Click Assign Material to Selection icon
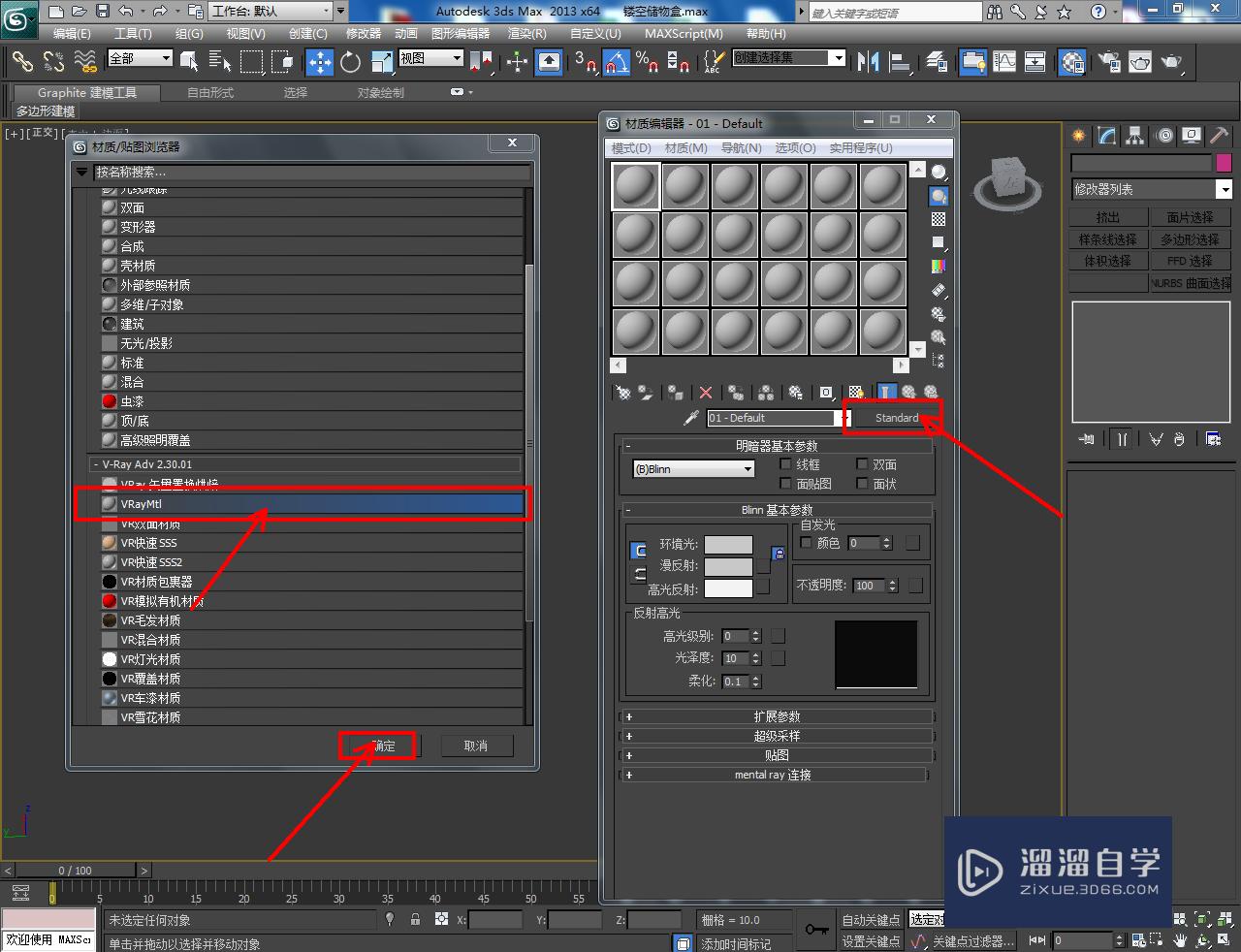This screenshot has width=1241, height=952. tap(675, 393)
